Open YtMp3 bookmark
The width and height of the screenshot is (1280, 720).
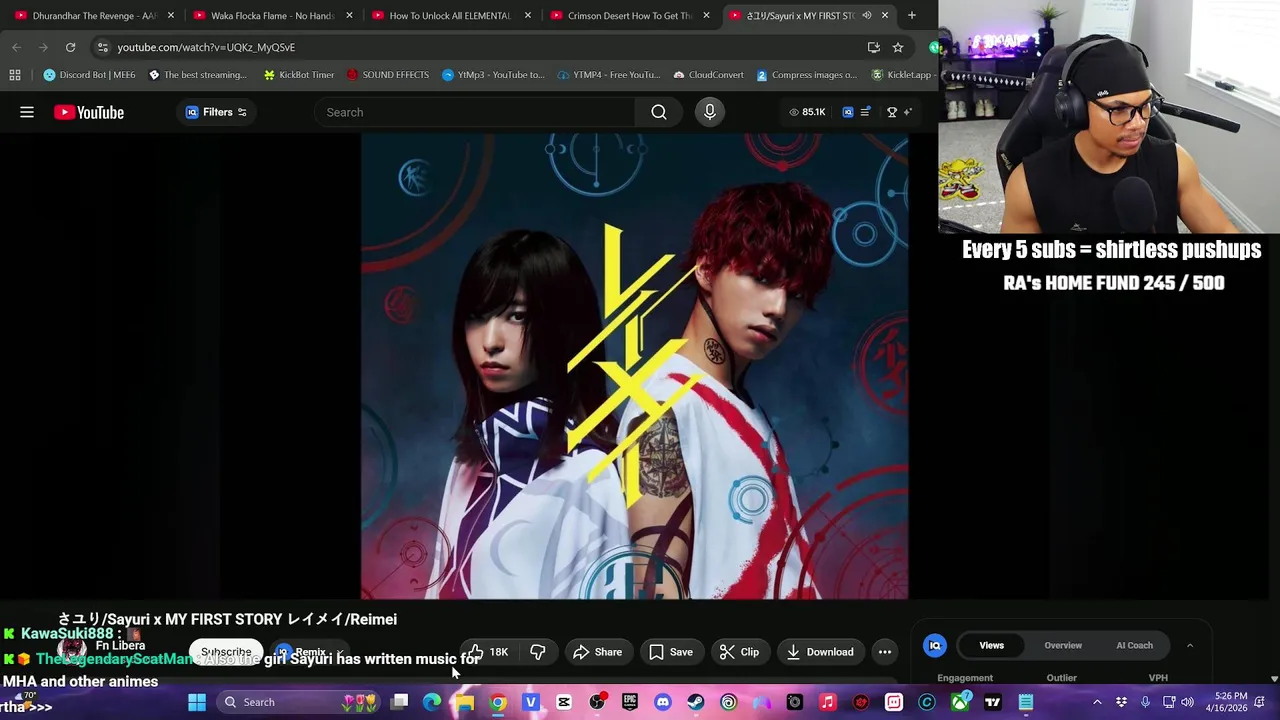click(493, 75)
